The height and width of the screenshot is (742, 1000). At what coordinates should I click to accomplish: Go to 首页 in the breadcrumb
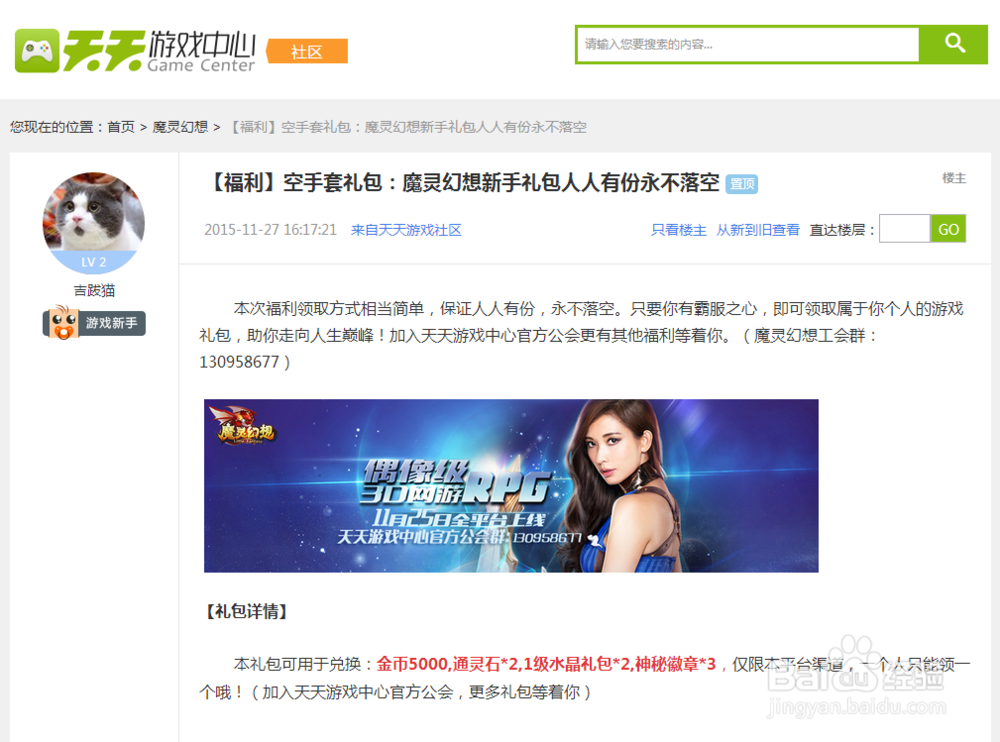pyautogui.click(x=121, y=127)
